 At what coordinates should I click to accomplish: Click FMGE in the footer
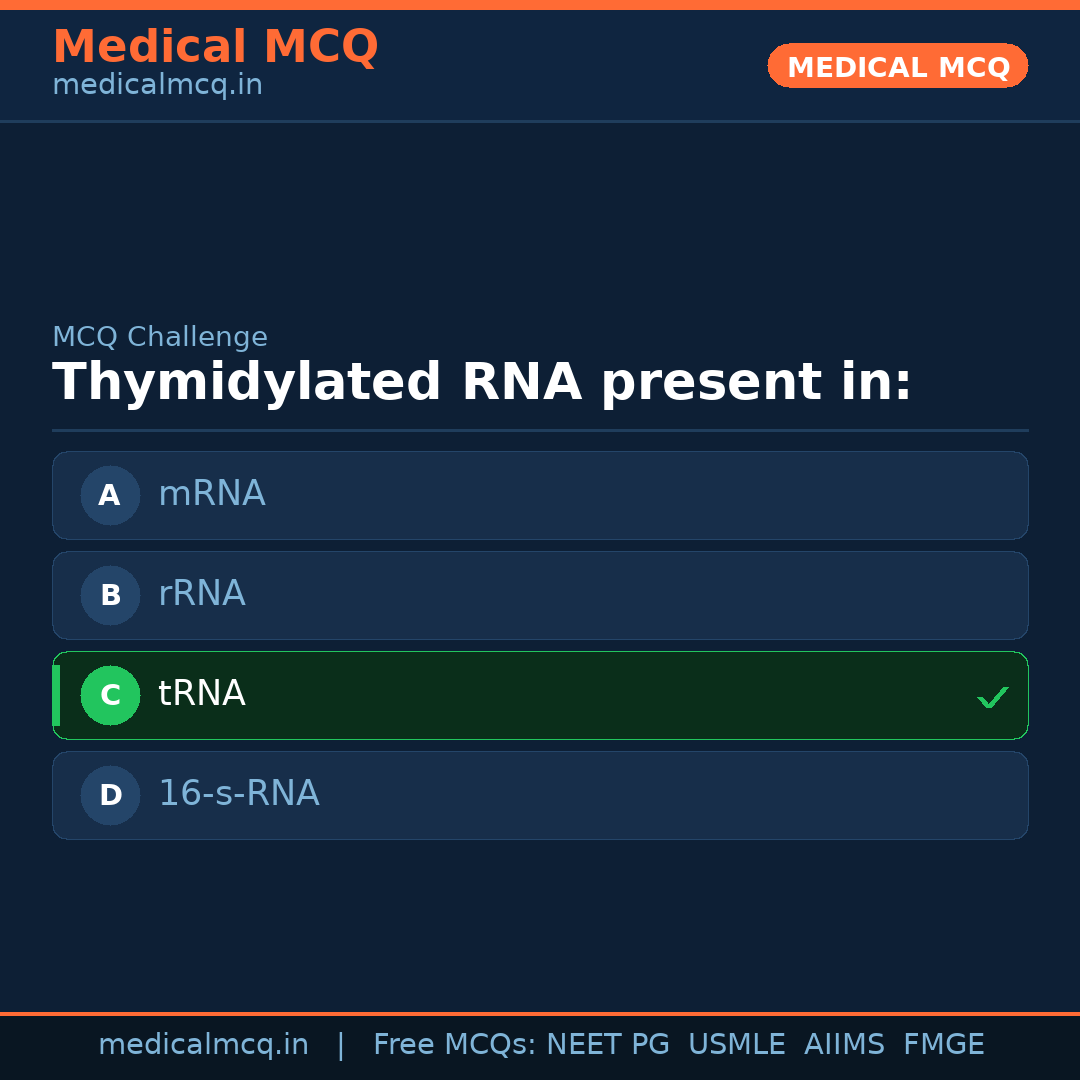pos(944,1045)
